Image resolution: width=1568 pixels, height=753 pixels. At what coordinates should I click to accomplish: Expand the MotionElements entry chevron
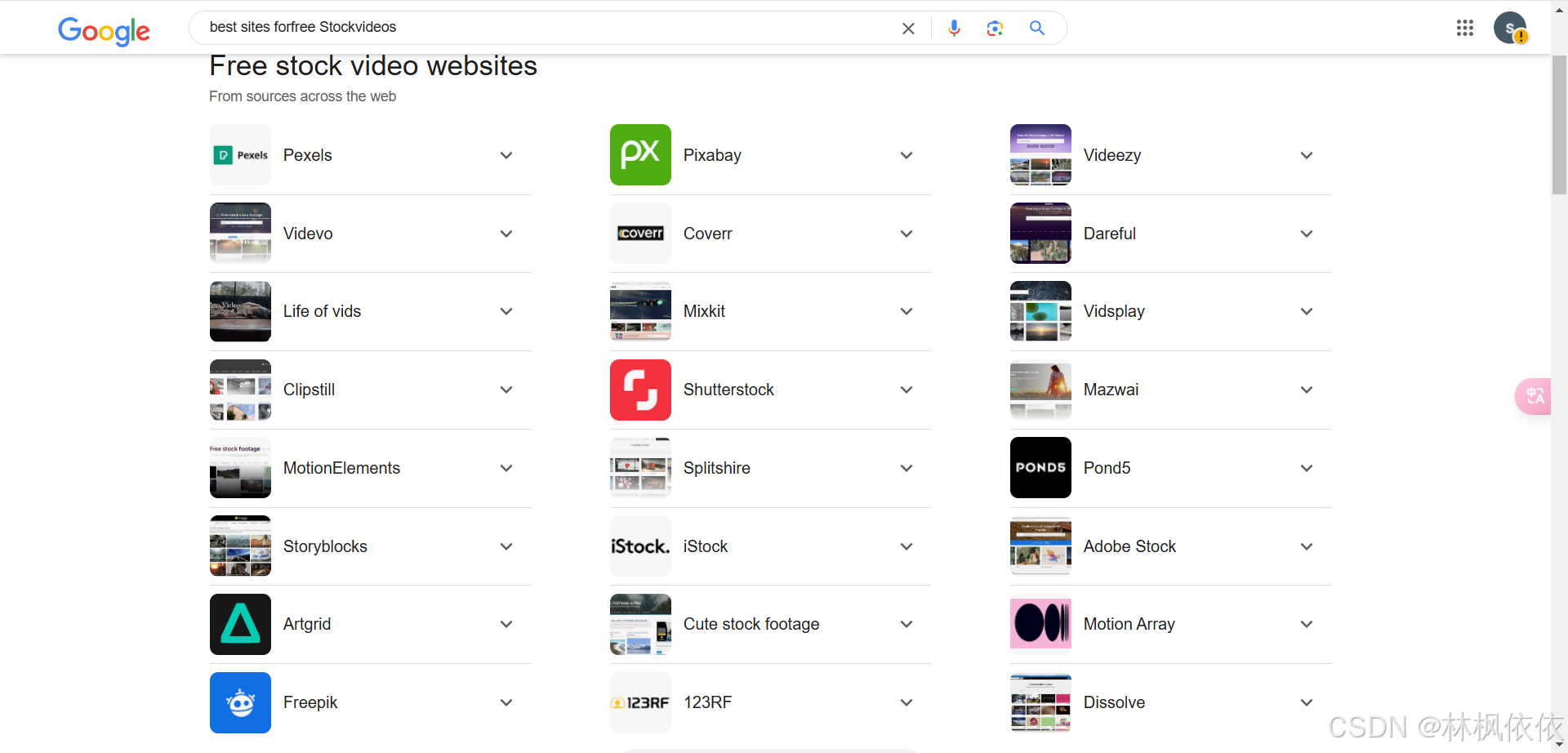tap(506, 468)
